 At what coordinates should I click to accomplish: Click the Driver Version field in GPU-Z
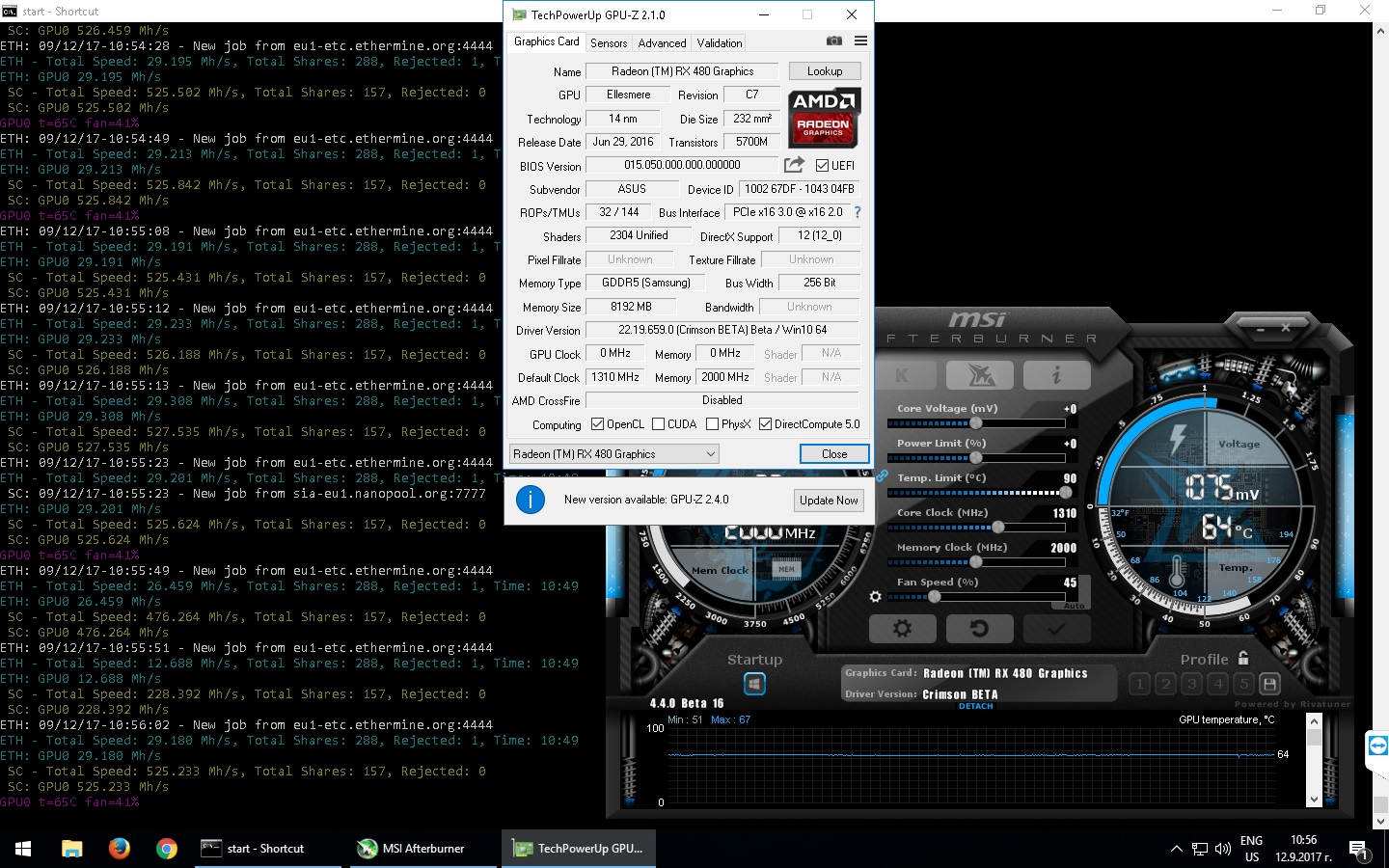tap(722, 330)
